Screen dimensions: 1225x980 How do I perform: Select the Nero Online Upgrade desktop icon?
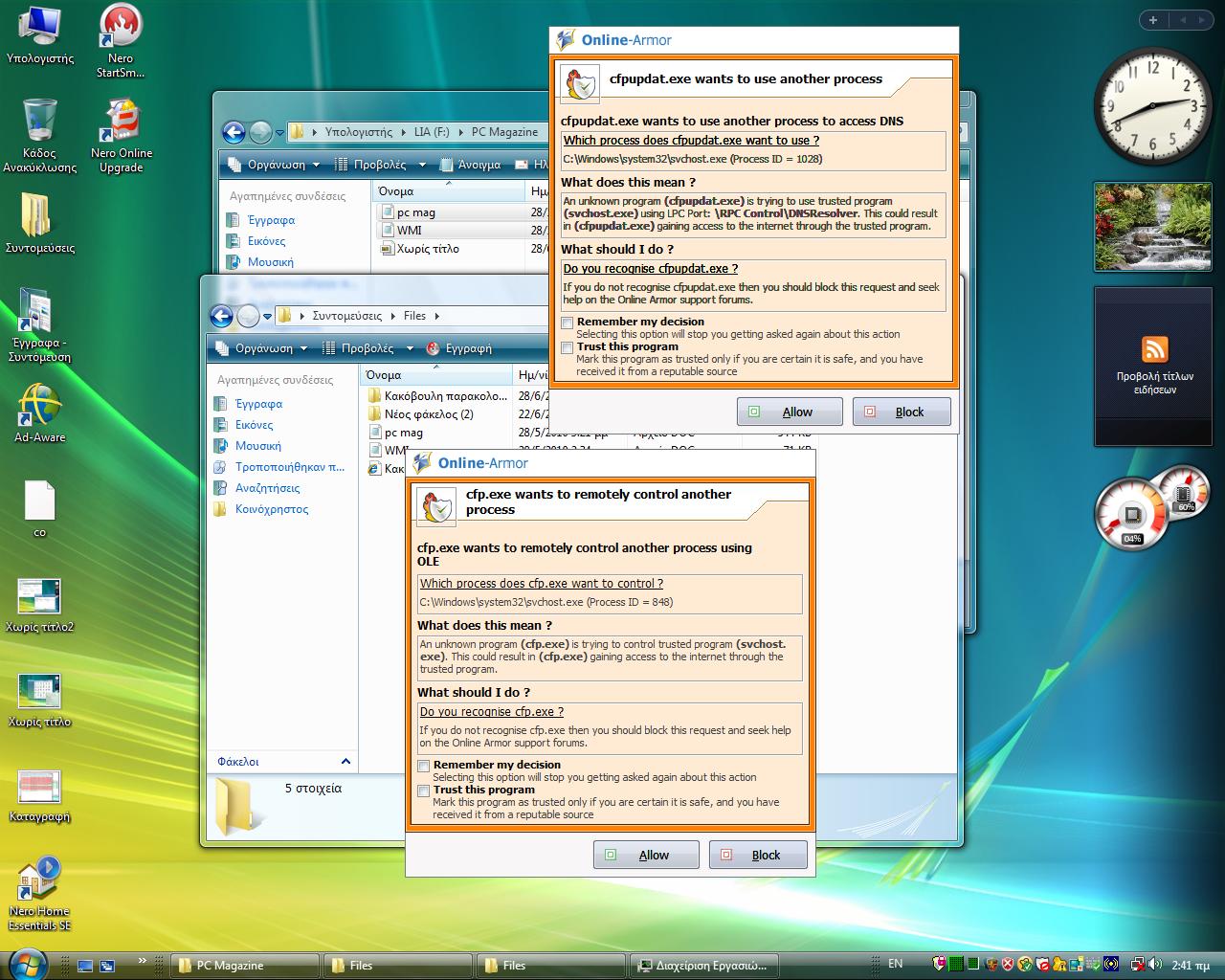tap(122, 135)
